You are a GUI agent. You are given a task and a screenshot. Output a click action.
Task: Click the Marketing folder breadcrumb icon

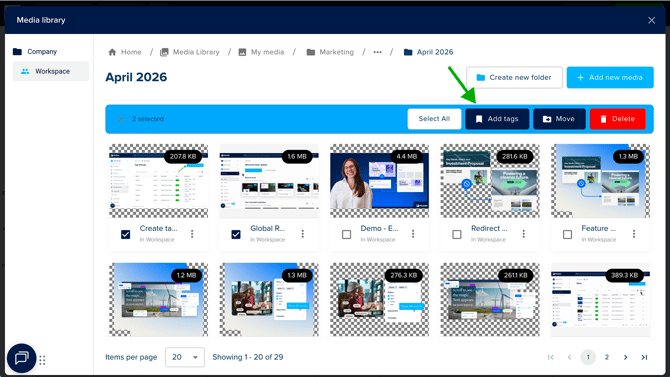pyautogui.click(x=311, y=52)
